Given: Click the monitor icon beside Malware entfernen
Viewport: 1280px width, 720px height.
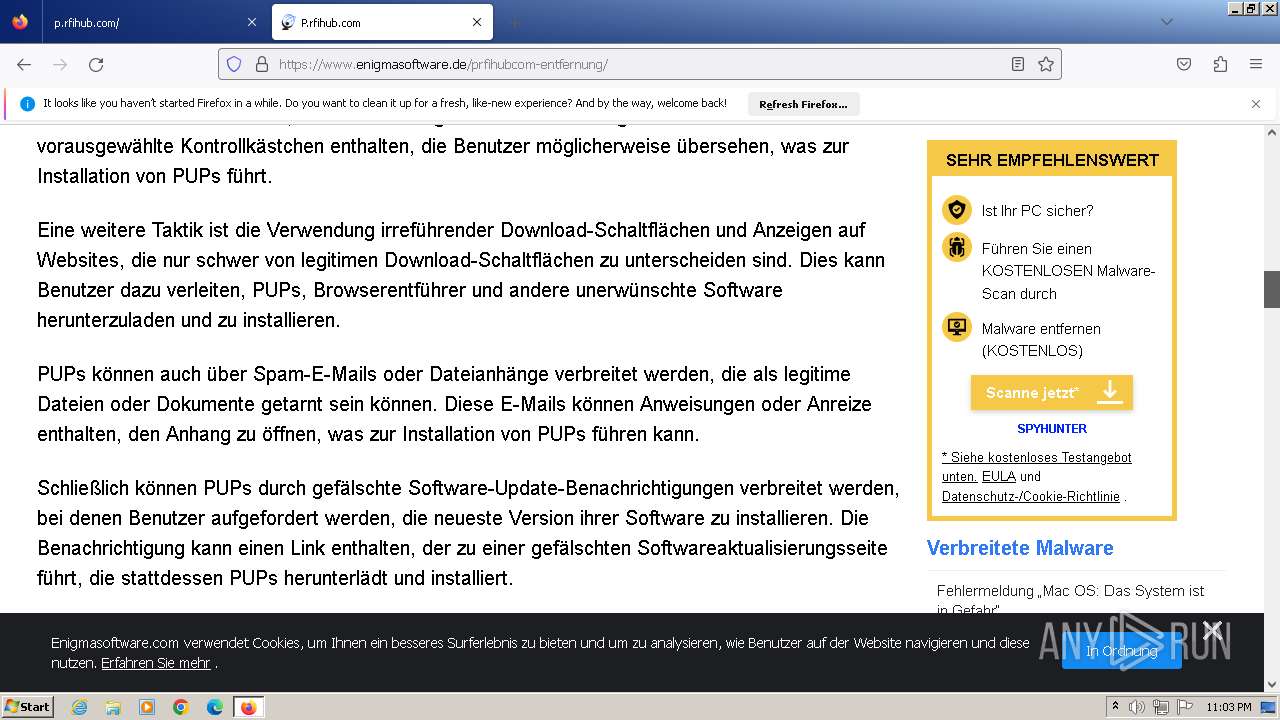Looking at the screenshot, I should click(957, 327).
